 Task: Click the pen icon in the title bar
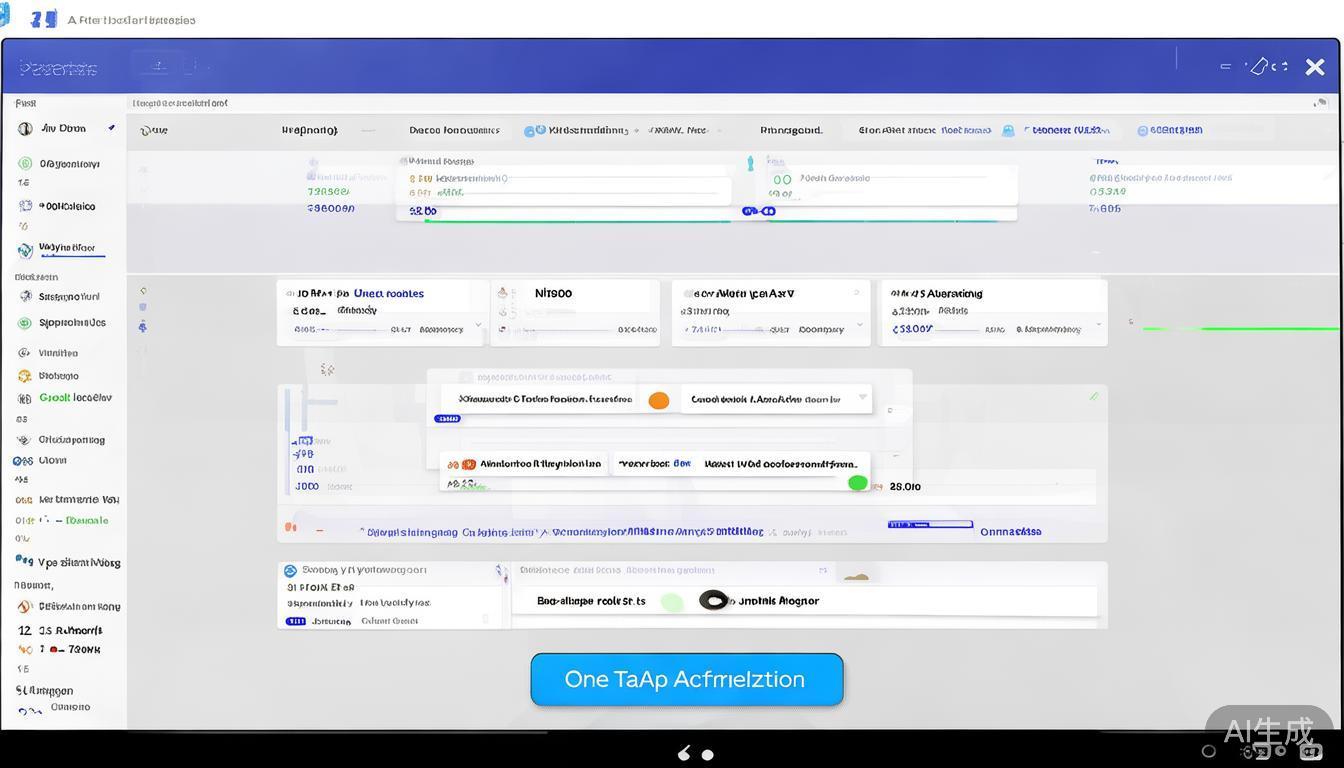[x=1259, y=66]
